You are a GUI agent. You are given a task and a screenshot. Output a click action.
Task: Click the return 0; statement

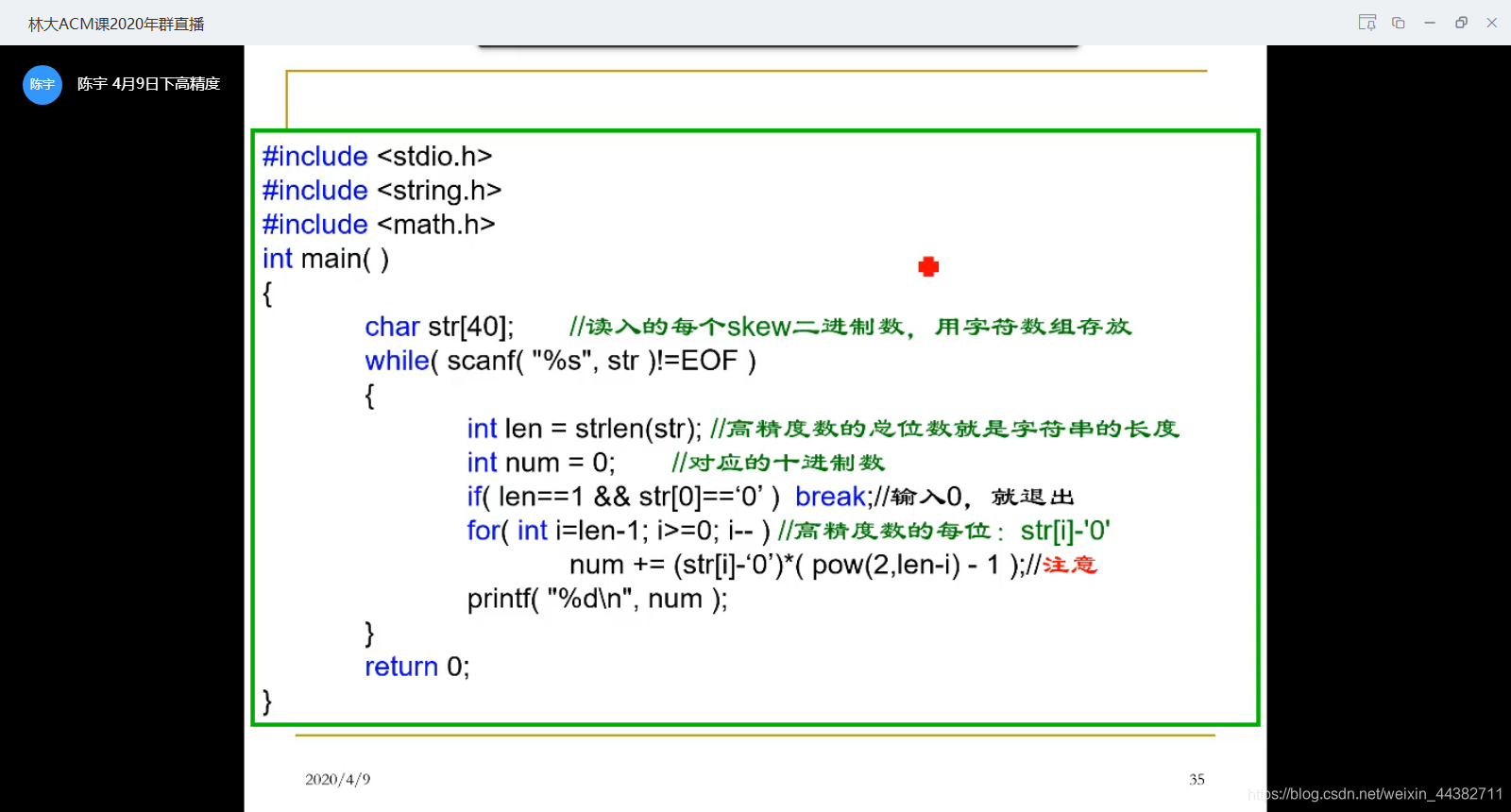[417, 667]
